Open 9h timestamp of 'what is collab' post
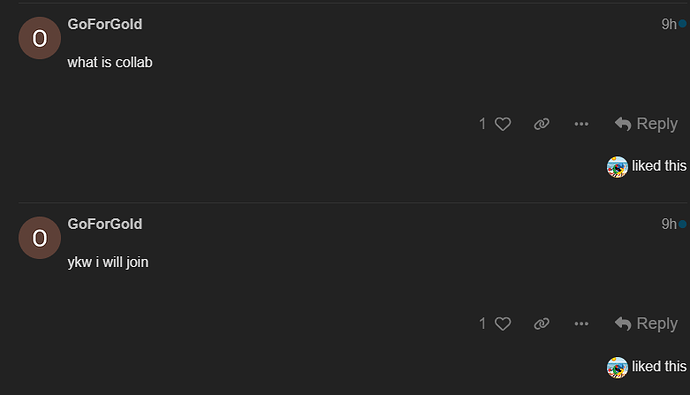690x395 pixels. point(669,24)
